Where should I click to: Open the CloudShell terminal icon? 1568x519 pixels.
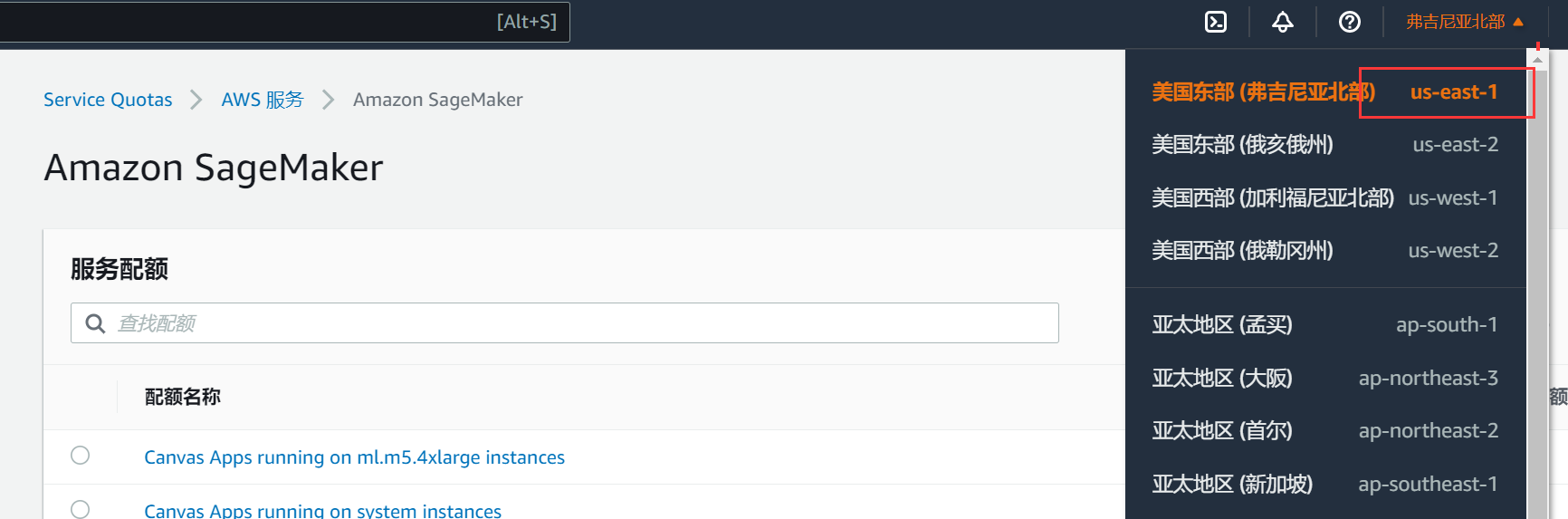(x=1216, y=22)
